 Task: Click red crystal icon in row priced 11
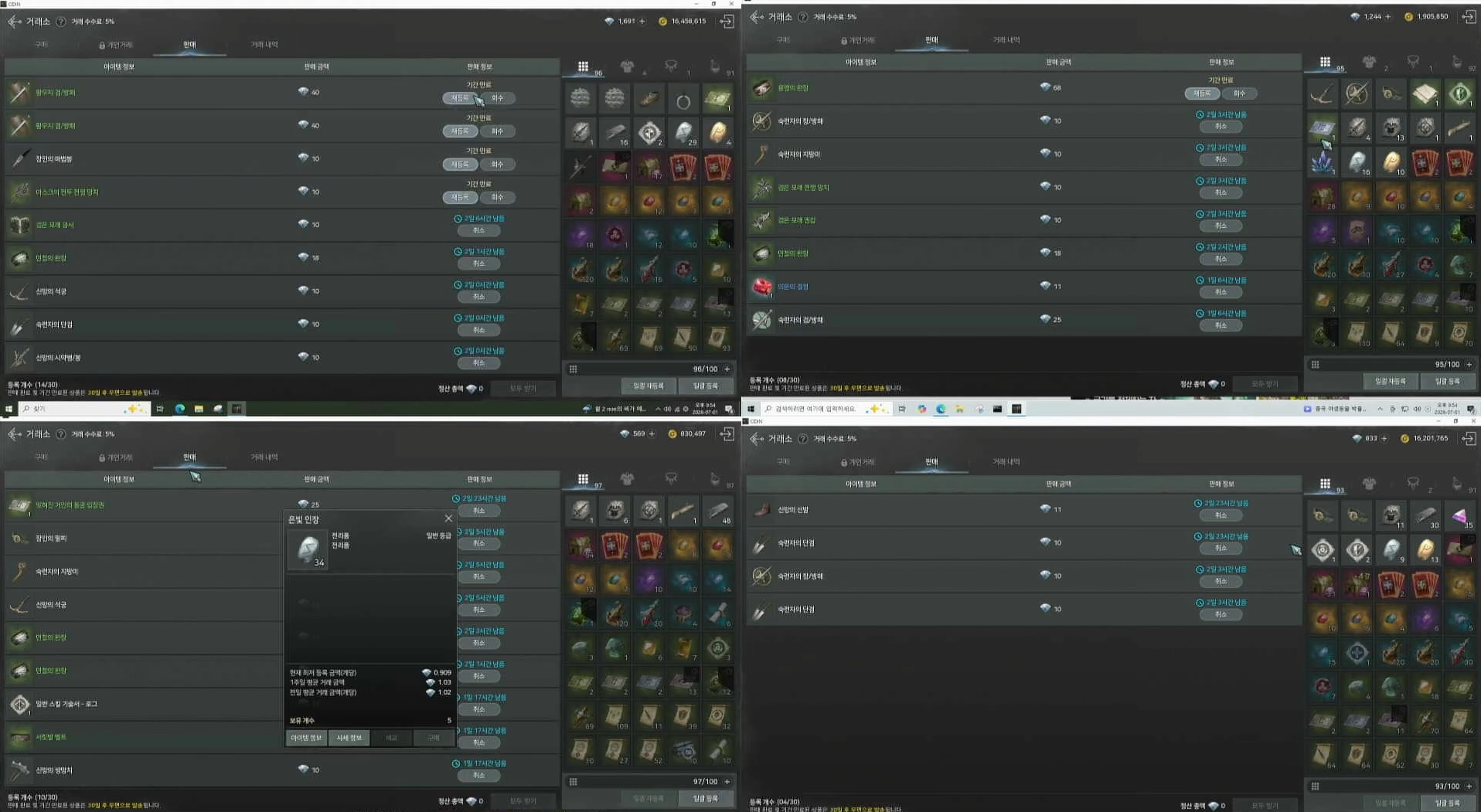pyautogui.click(x=762, y=287)
